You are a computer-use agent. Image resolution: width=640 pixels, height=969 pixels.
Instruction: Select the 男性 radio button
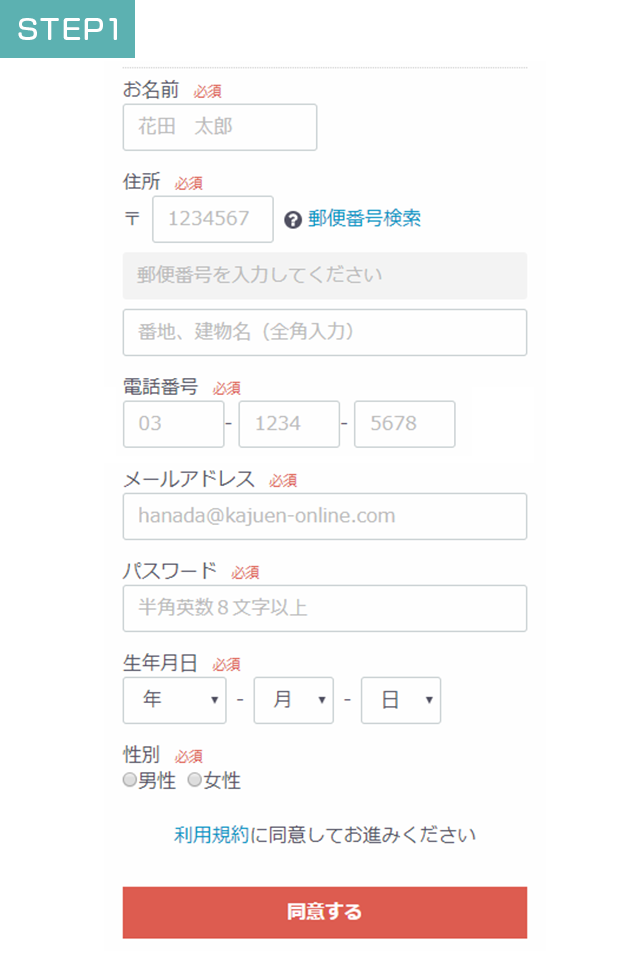tap(130, 780)
